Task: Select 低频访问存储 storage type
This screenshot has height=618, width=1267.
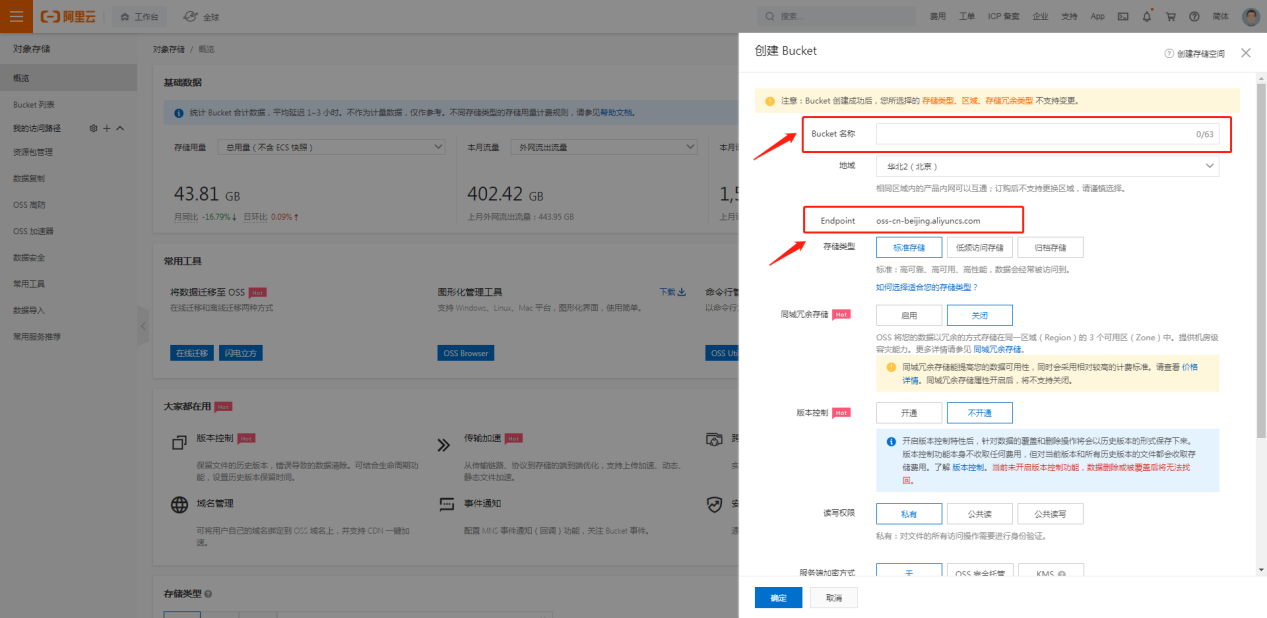Action: (979, 247)
